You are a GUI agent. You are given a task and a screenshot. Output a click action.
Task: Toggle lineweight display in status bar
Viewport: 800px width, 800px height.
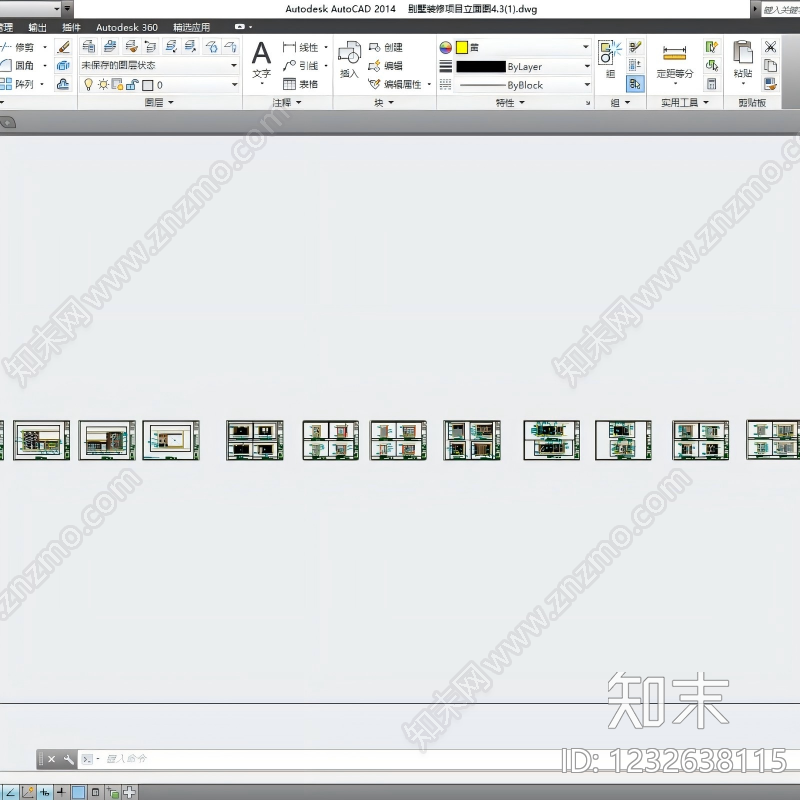click(61, 792)
